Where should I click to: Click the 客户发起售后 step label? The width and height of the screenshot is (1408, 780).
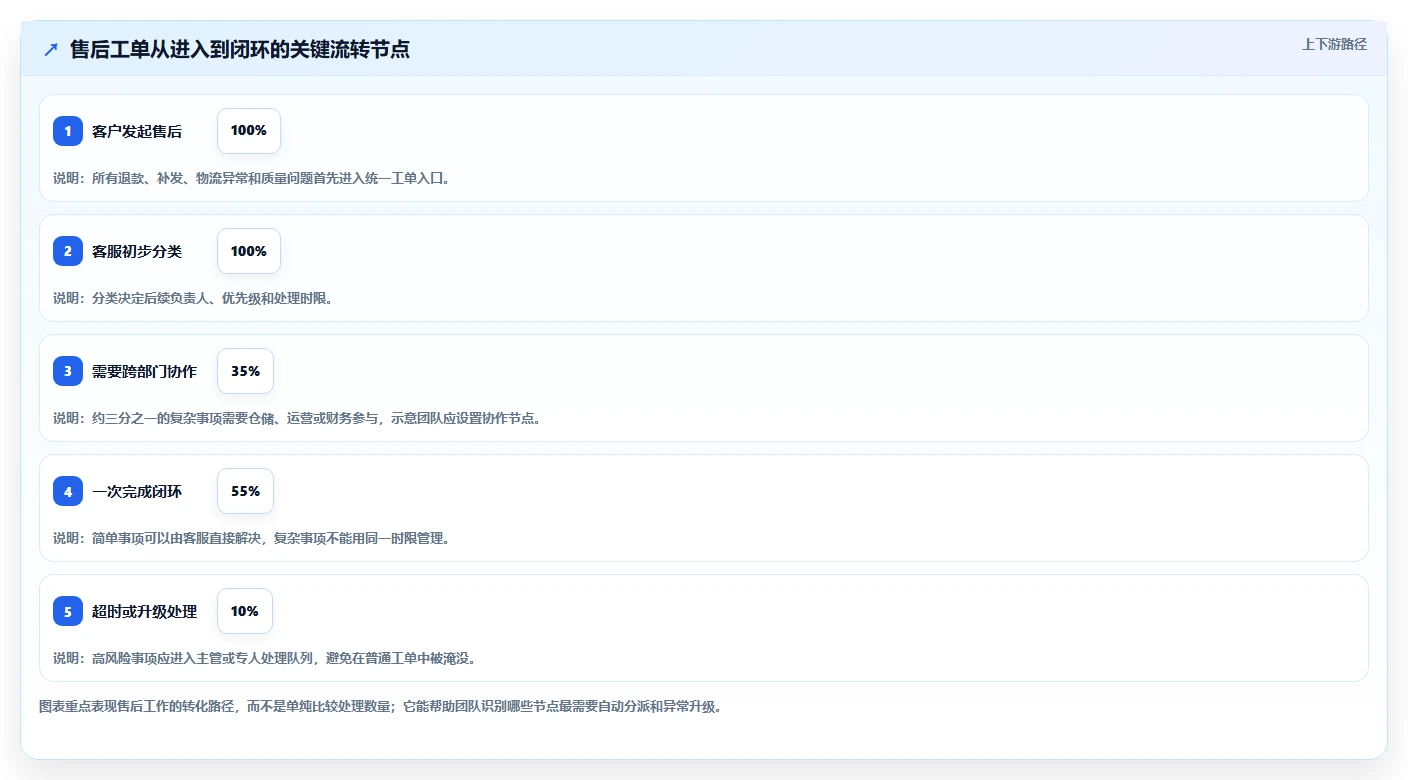coord(137,131)
